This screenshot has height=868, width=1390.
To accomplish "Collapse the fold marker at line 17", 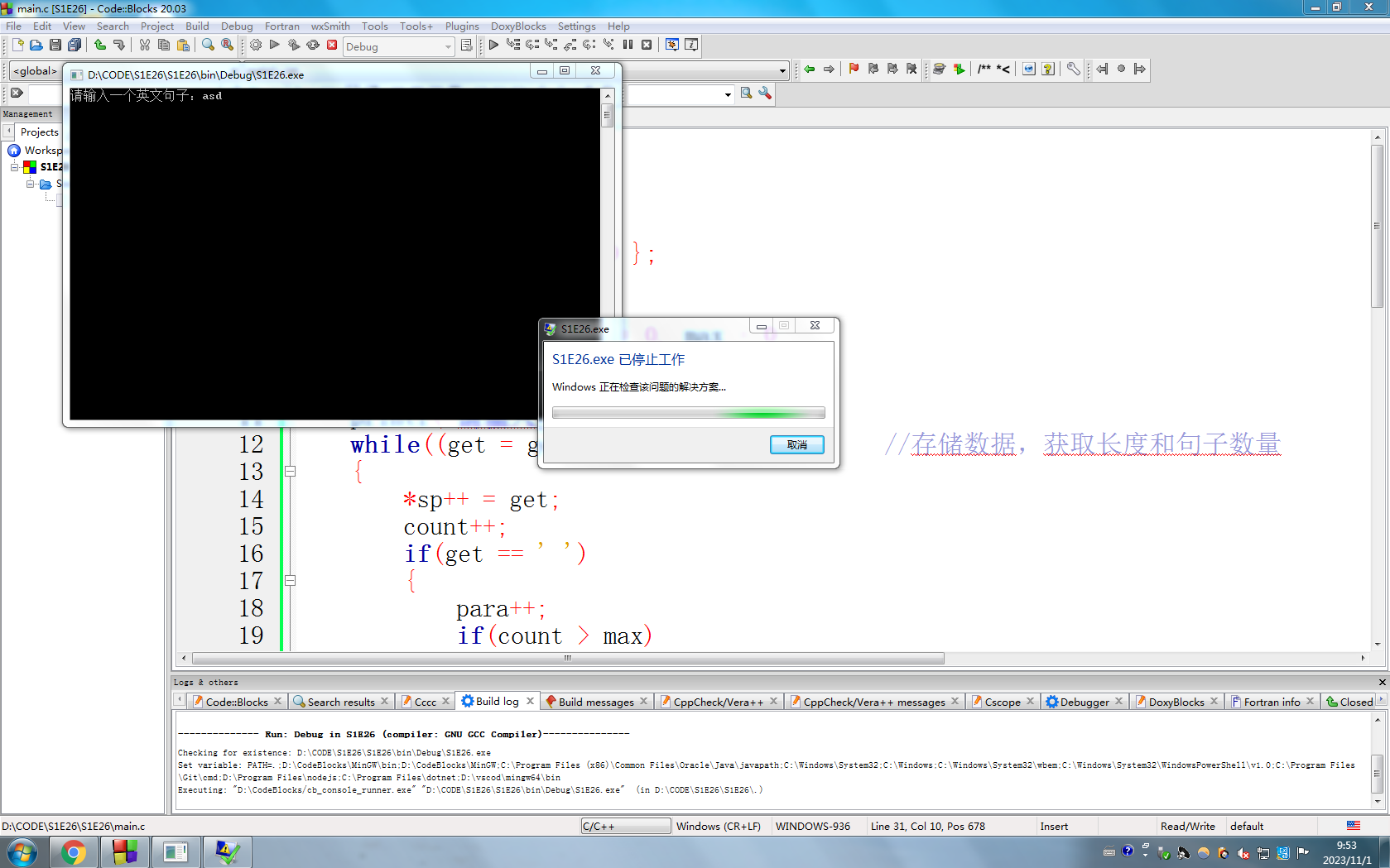I will 291,581.
